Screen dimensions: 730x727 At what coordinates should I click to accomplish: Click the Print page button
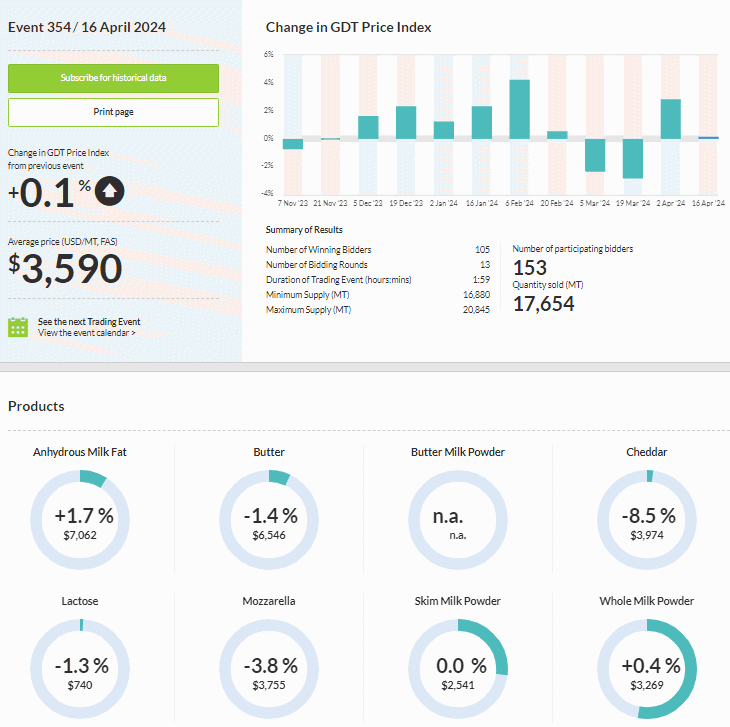pos(113,112)
